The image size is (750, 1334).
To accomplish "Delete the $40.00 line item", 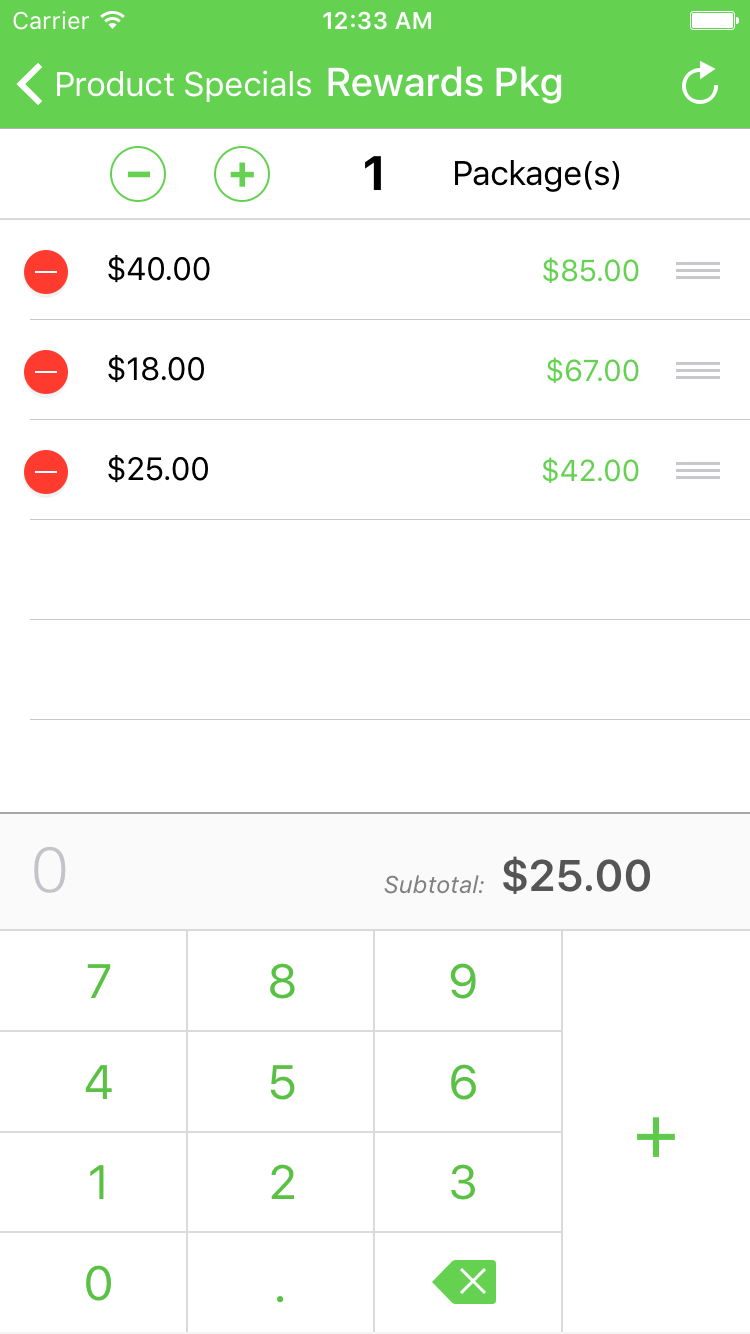I will (46, 271).
